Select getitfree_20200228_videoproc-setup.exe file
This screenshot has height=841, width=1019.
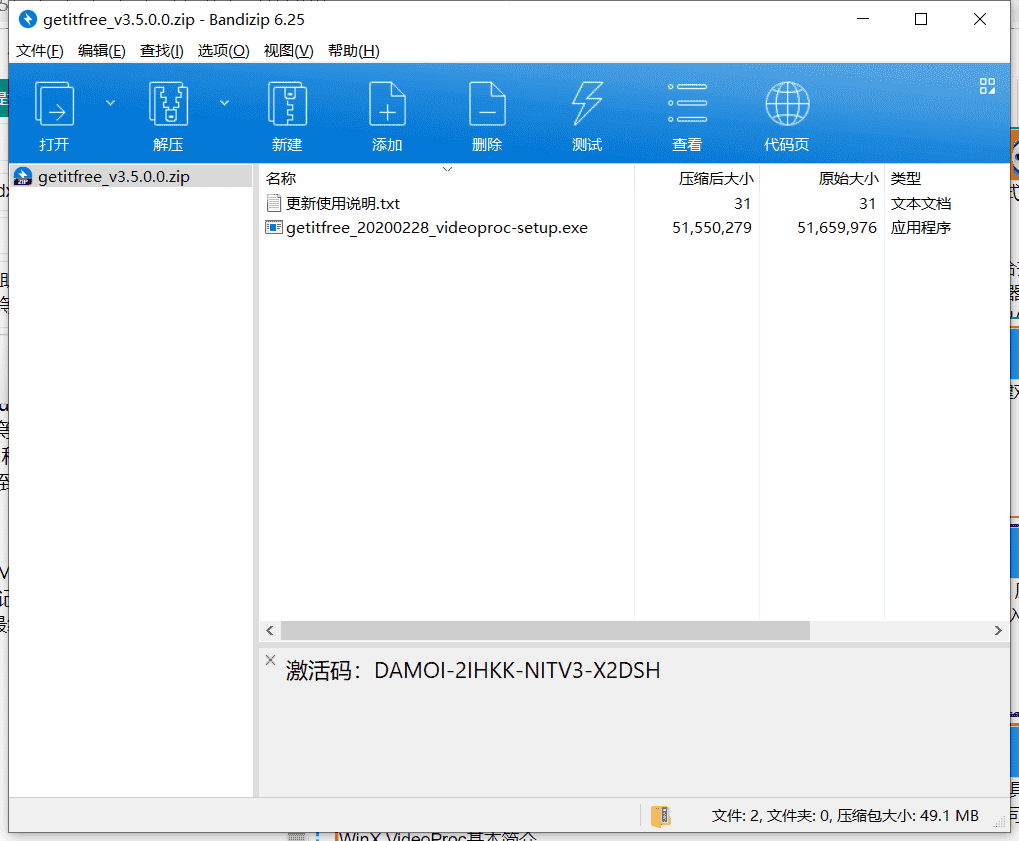[x=437, y=227]
